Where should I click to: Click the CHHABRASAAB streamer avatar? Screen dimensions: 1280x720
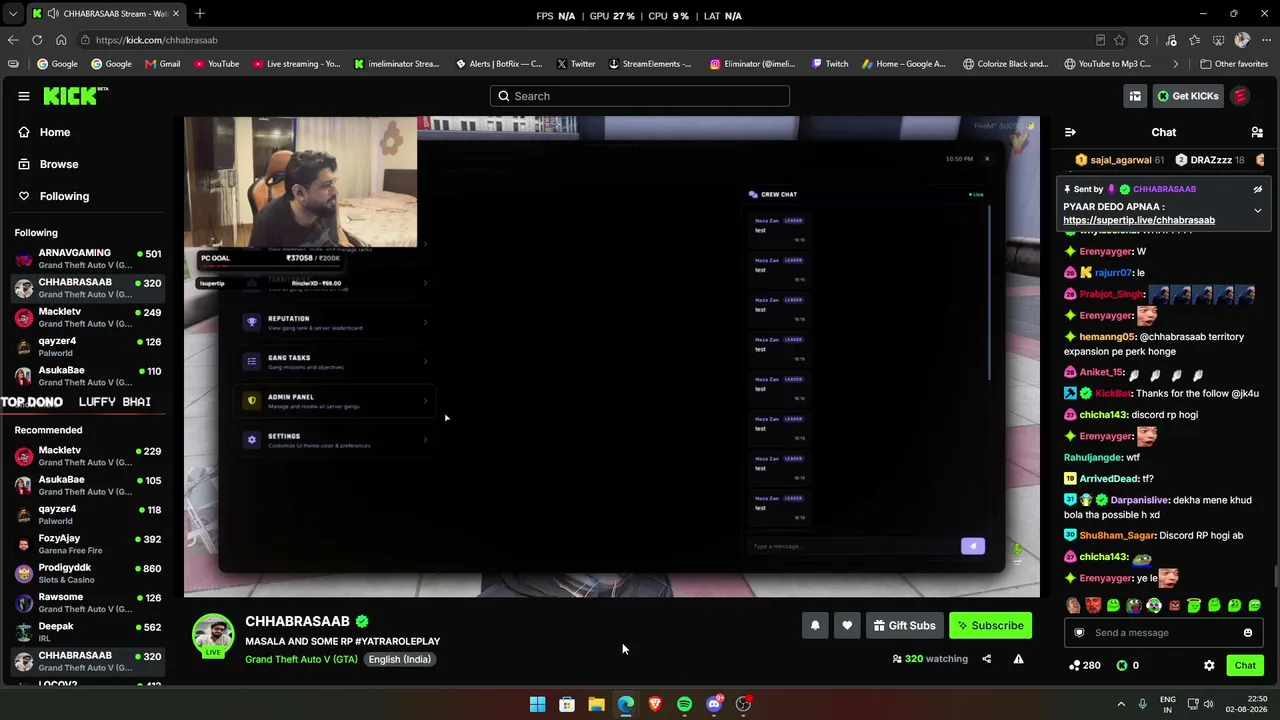click(x=213, y=636)
